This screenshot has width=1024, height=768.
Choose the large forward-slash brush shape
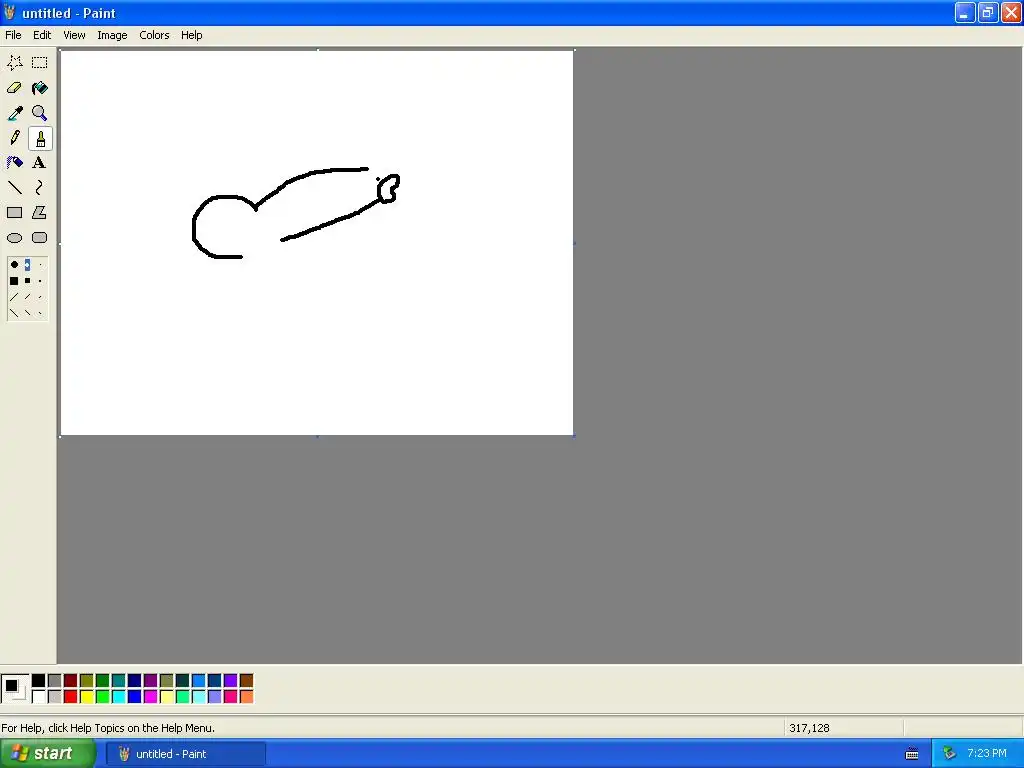coord(14,297)
